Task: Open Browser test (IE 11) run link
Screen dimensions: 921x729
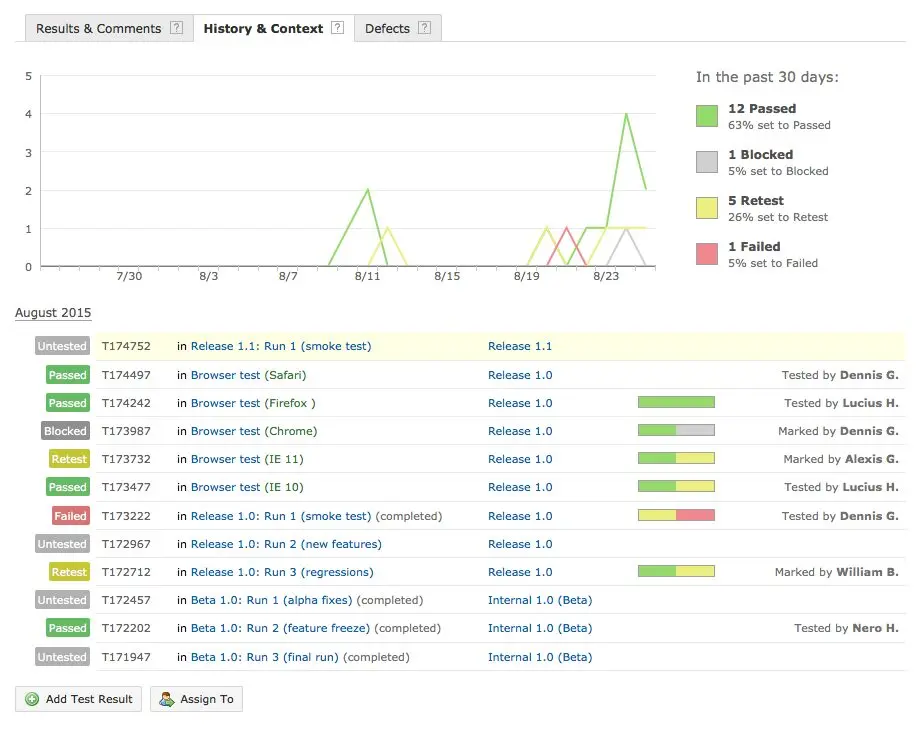Action: click(x=247, y=459)
